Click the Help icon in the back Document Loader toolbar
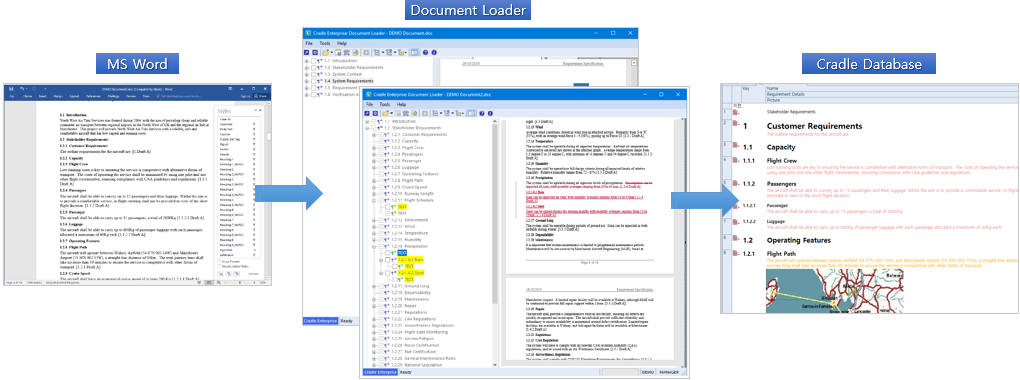Screen dimensions: 1020x380 425,53
